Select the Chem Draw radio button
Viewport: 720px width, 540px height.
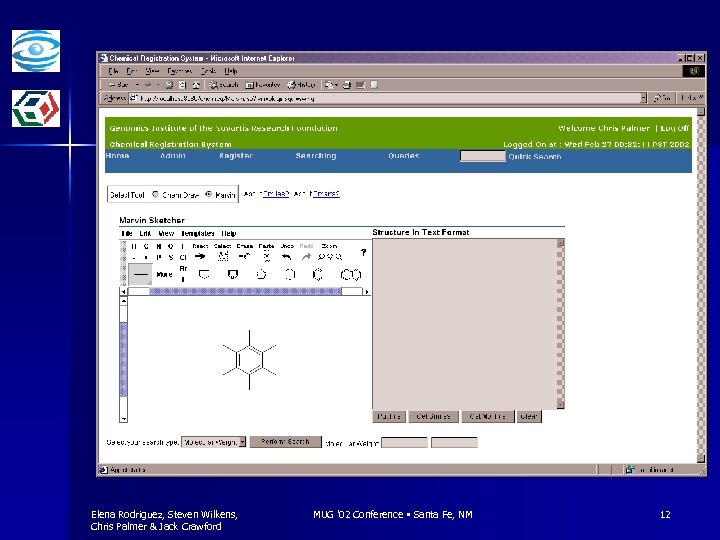[x=155, y=194]
